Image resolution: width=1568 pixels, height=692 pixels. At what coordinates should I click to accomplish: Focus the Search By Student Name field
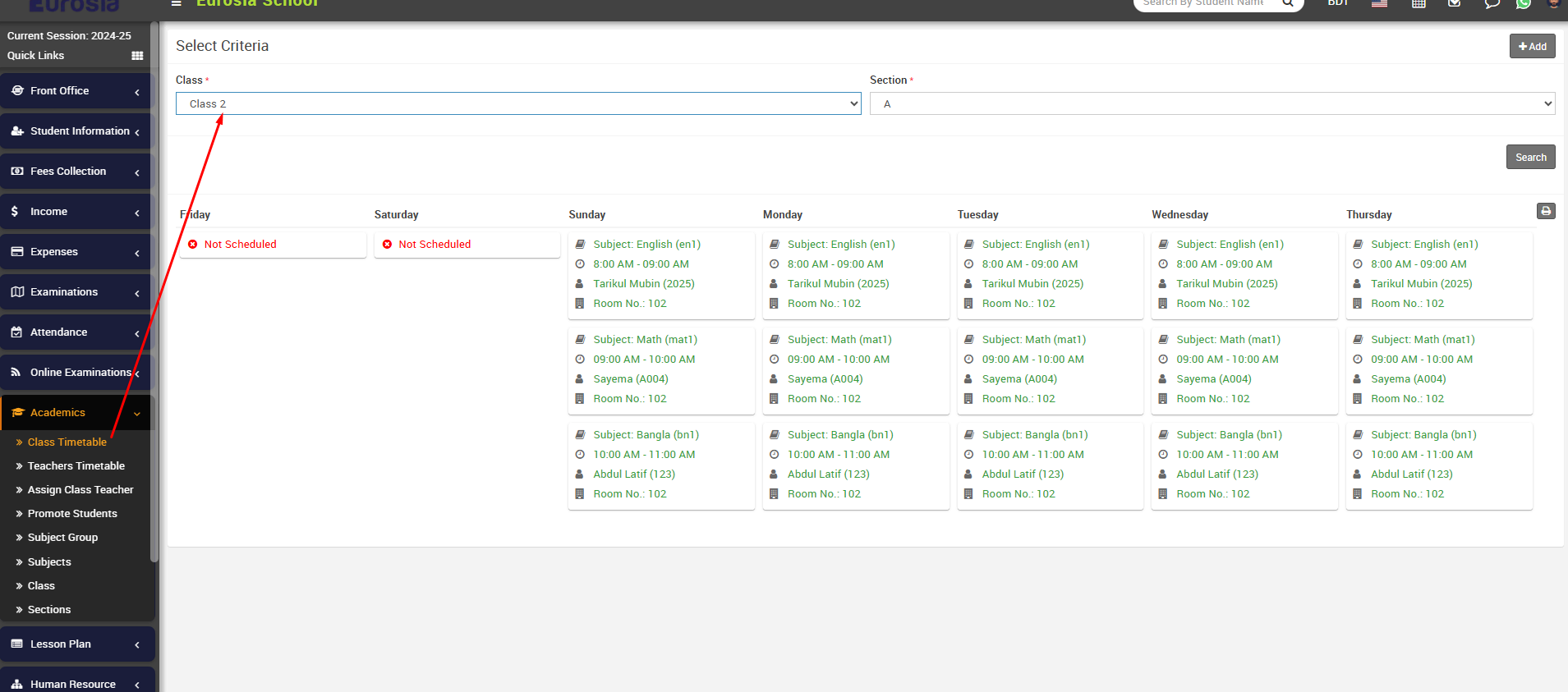coord(1202,3)
